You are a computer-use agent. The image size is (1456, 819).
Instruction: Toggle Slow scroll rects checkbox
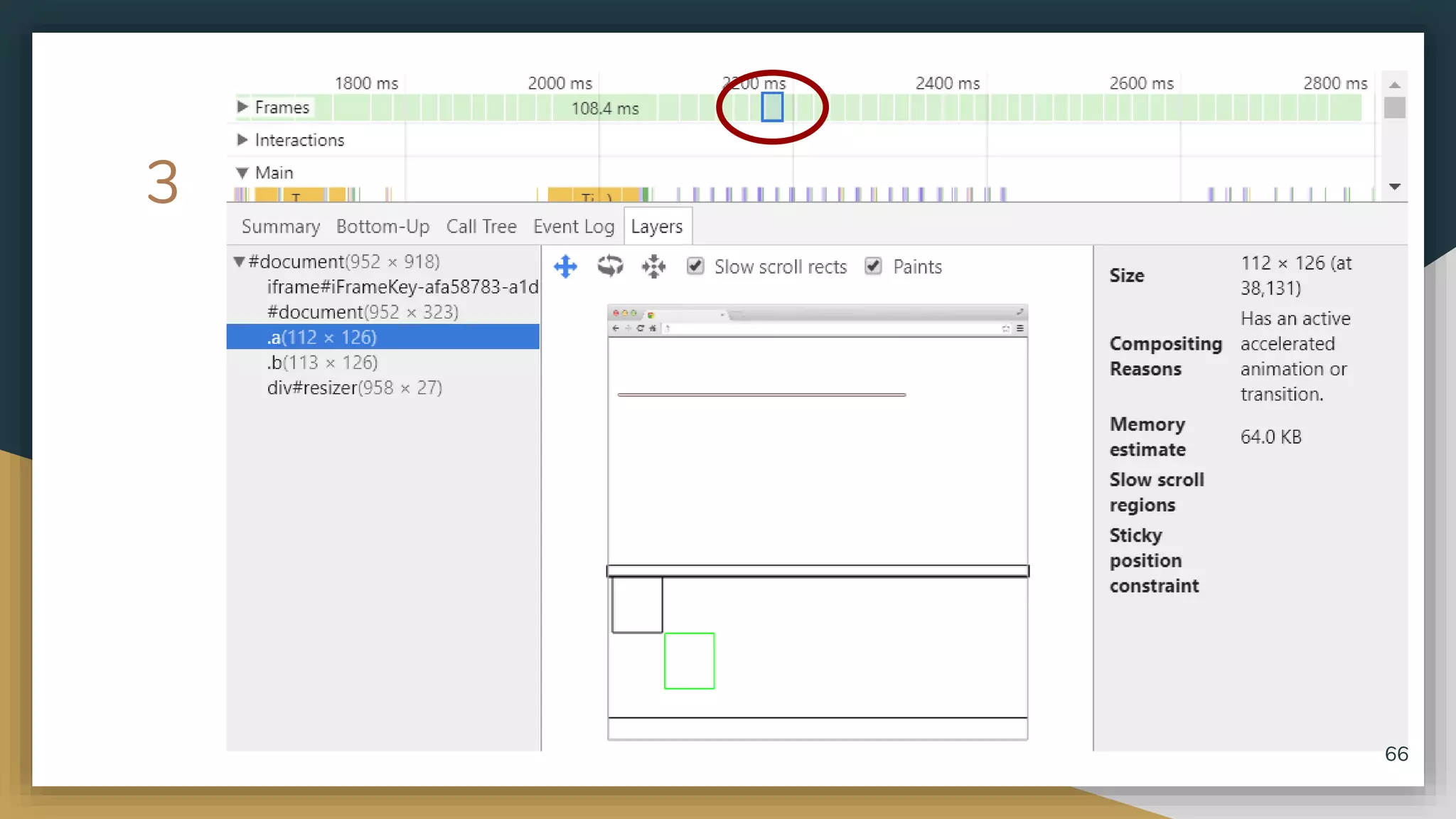pos(695,267)
